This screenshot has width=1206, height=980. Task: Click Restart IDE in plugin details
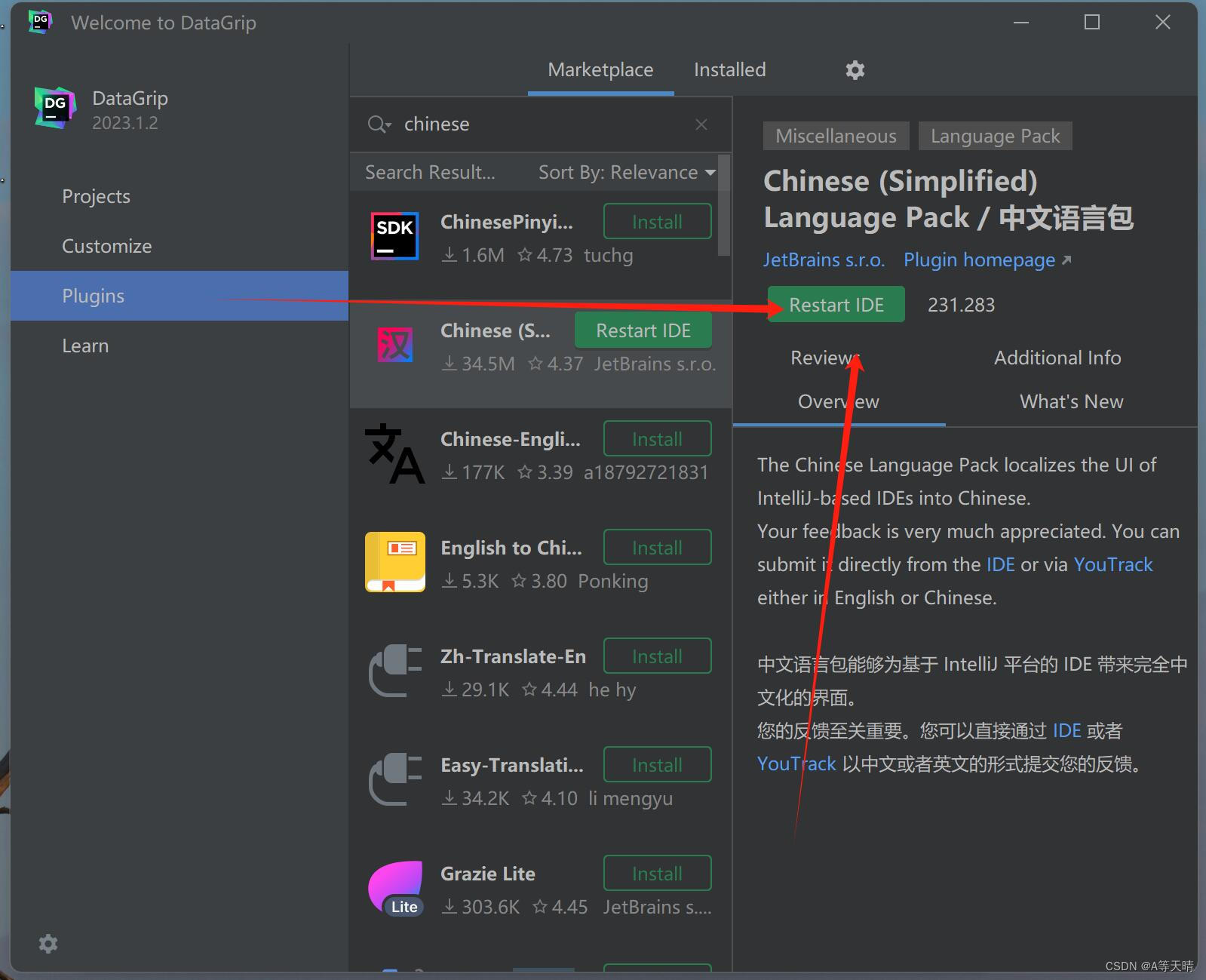(x=836, y=305)
